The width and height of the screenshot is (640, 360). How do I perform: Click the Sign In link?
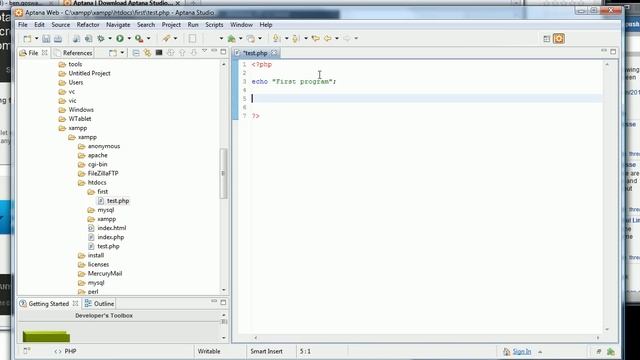point(522,351)
